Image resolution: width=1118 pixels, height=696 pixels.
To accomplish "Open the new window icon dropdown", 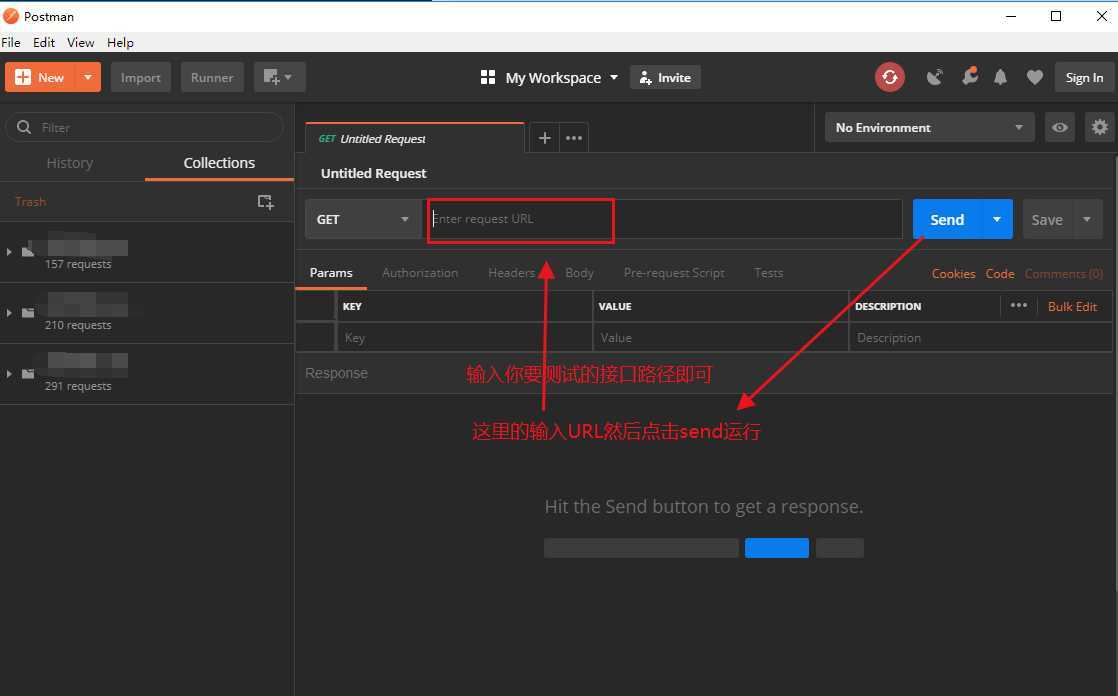I will click(x=280, y=77).
